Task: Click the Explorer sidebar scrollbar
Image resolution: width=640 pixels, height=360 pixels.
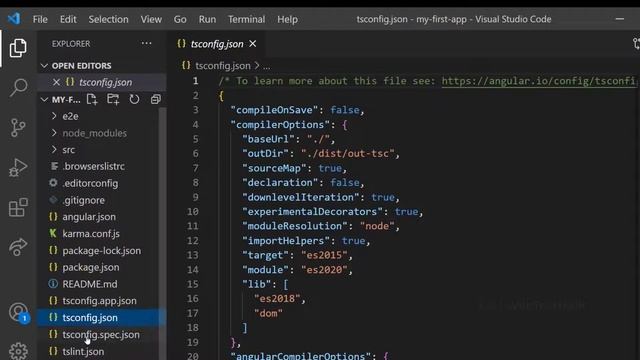Action: tap(162, 233)
